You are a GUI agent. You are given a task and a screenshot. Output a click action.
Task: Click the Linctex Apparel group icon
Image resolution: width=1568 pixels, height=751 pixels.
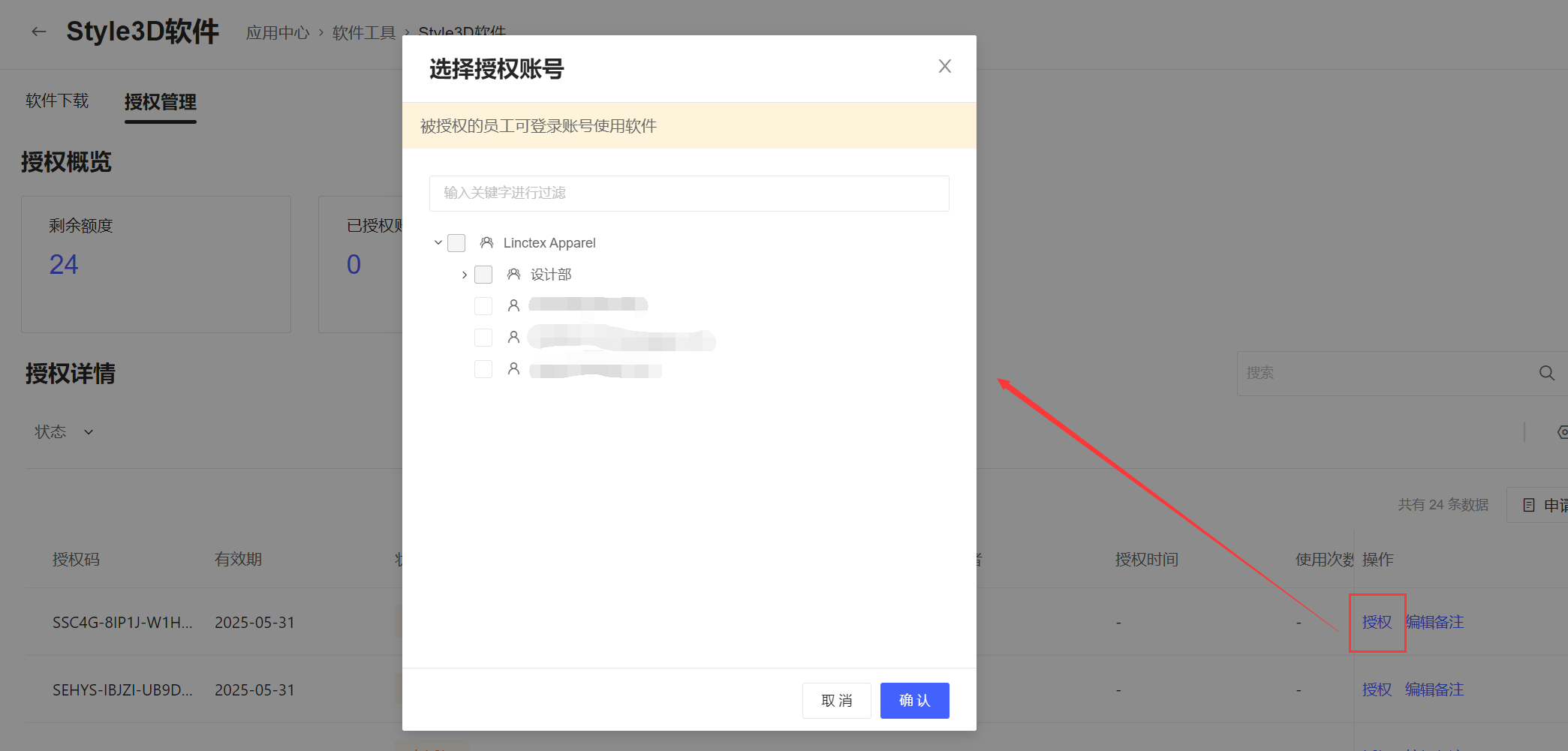tap(486, 243)
